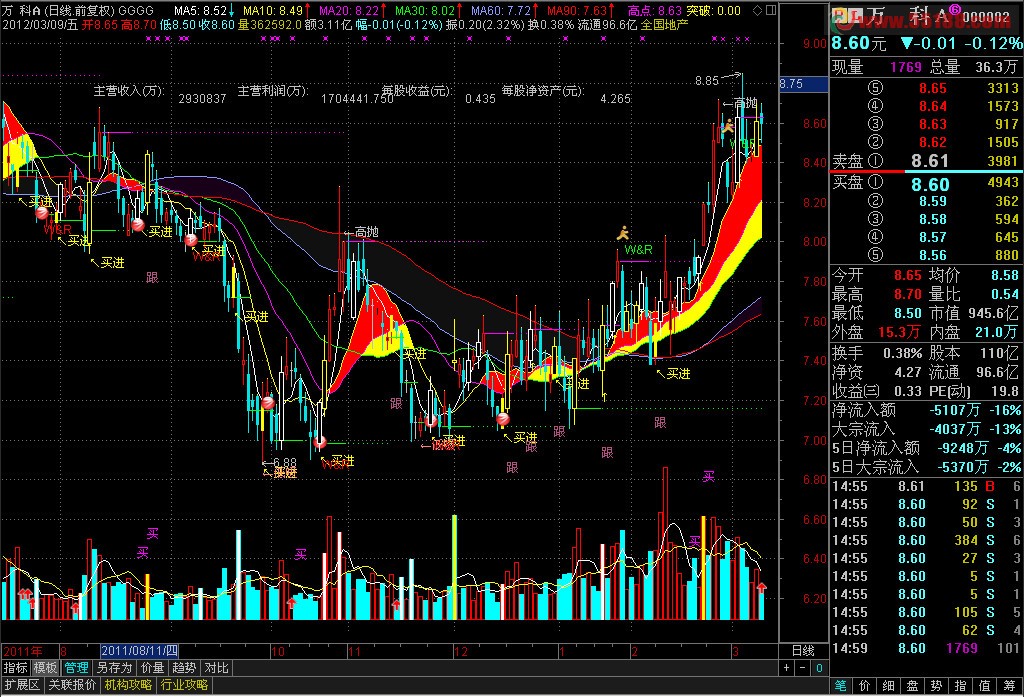
Task: Click the 2011年 timeline label
Action: coord(23,651)
